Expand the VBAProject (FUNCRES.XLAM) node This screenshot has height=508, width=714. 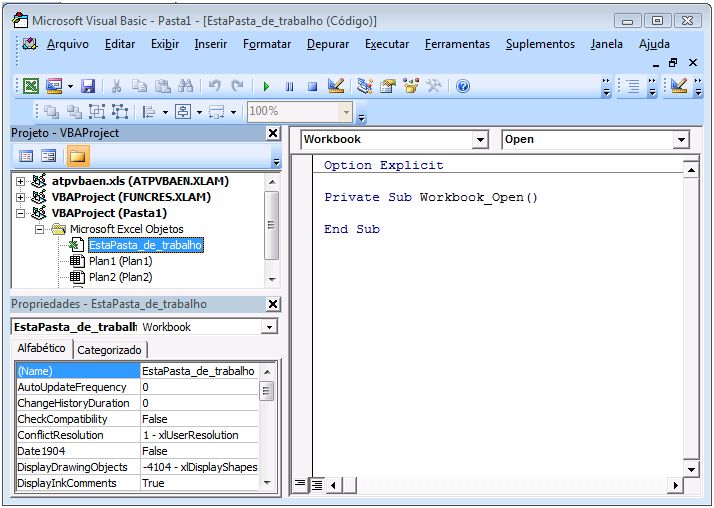coord(20,197)
